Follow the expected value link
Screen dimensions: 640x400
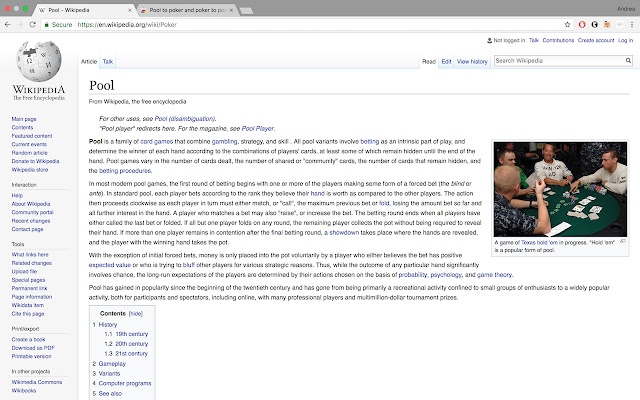[x=110, y=265]
